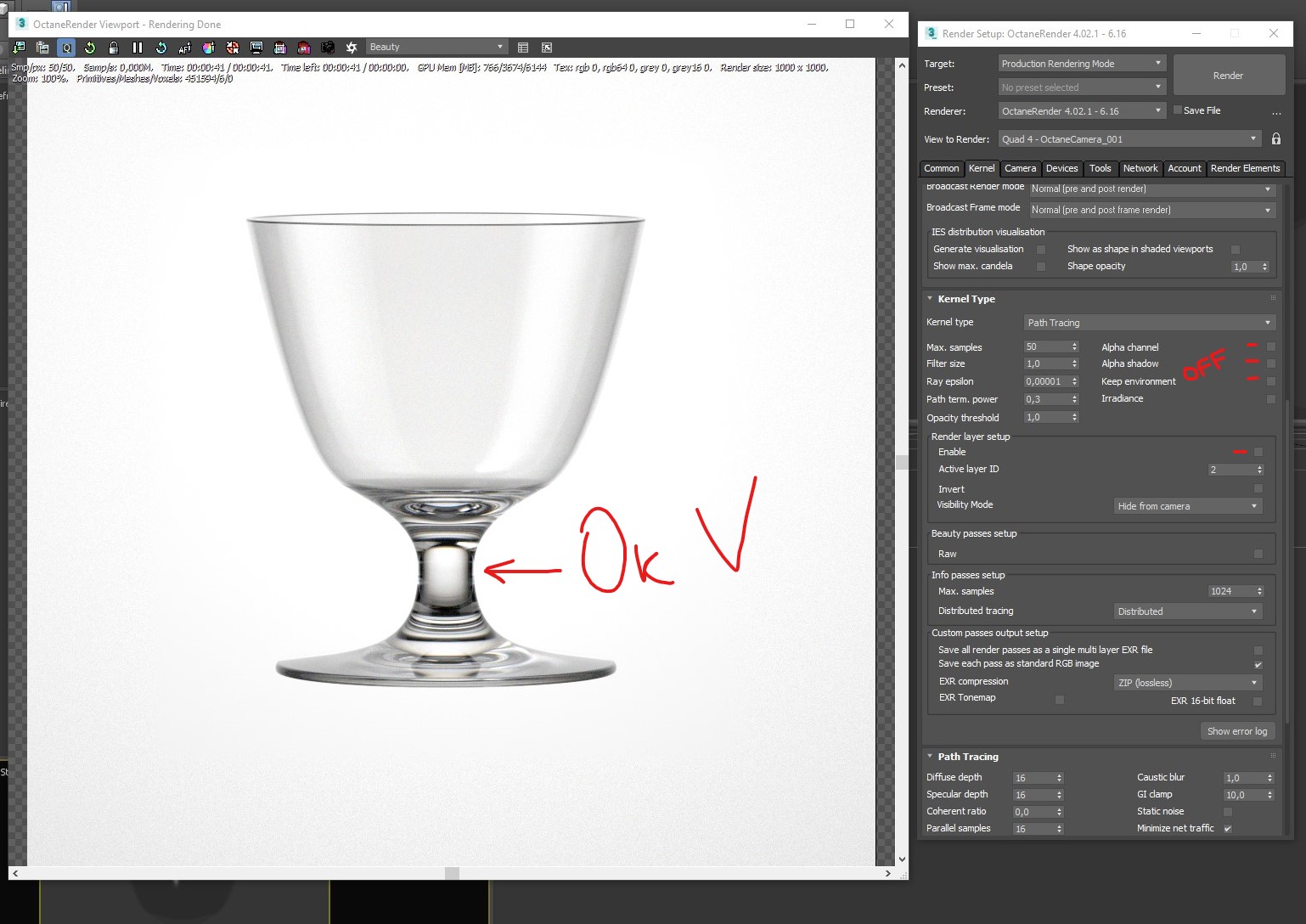
Task: Switch to the Common tab
Action: [942, 168]
